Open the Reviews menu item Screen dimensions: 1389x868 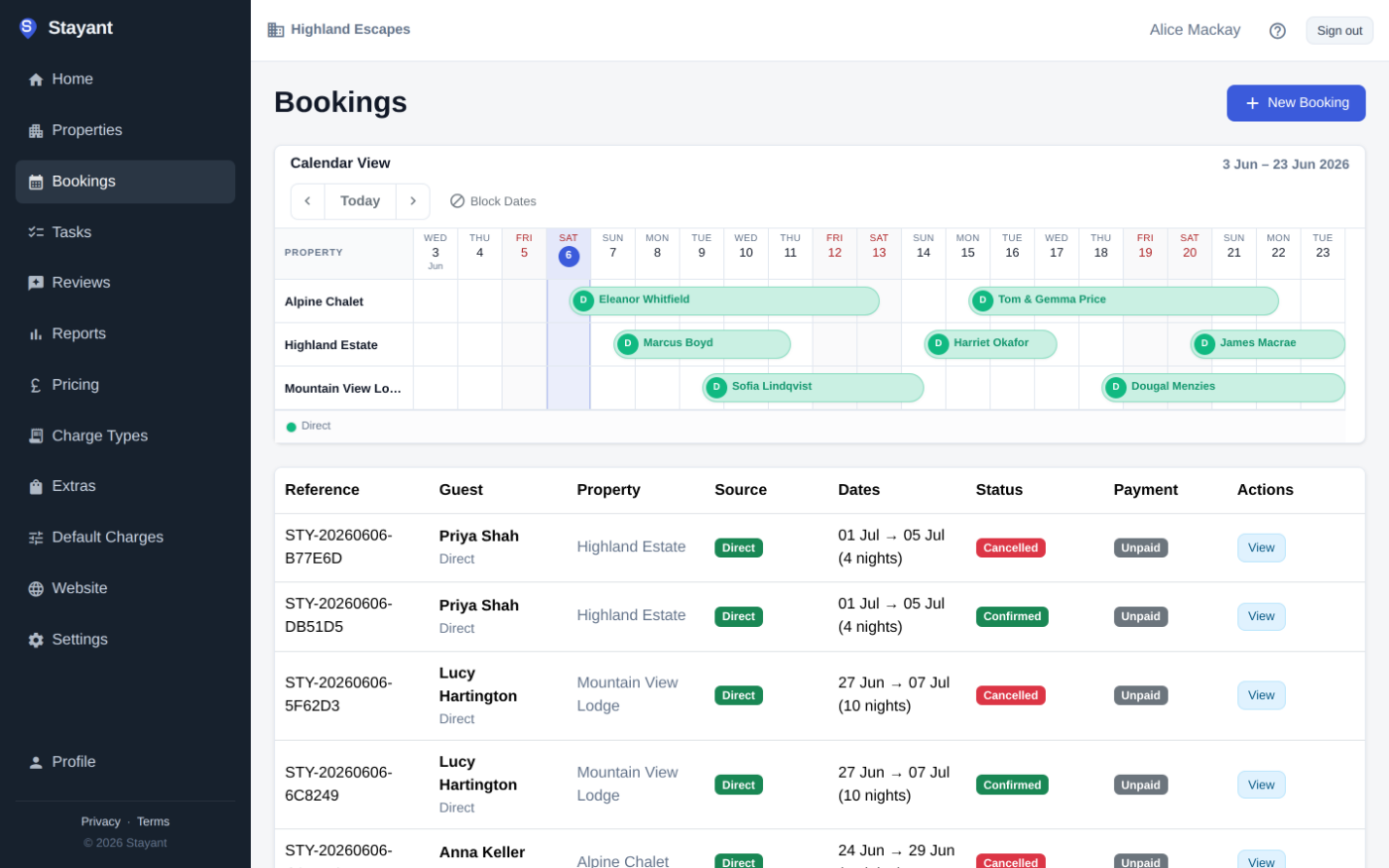(x=125, y=283)
